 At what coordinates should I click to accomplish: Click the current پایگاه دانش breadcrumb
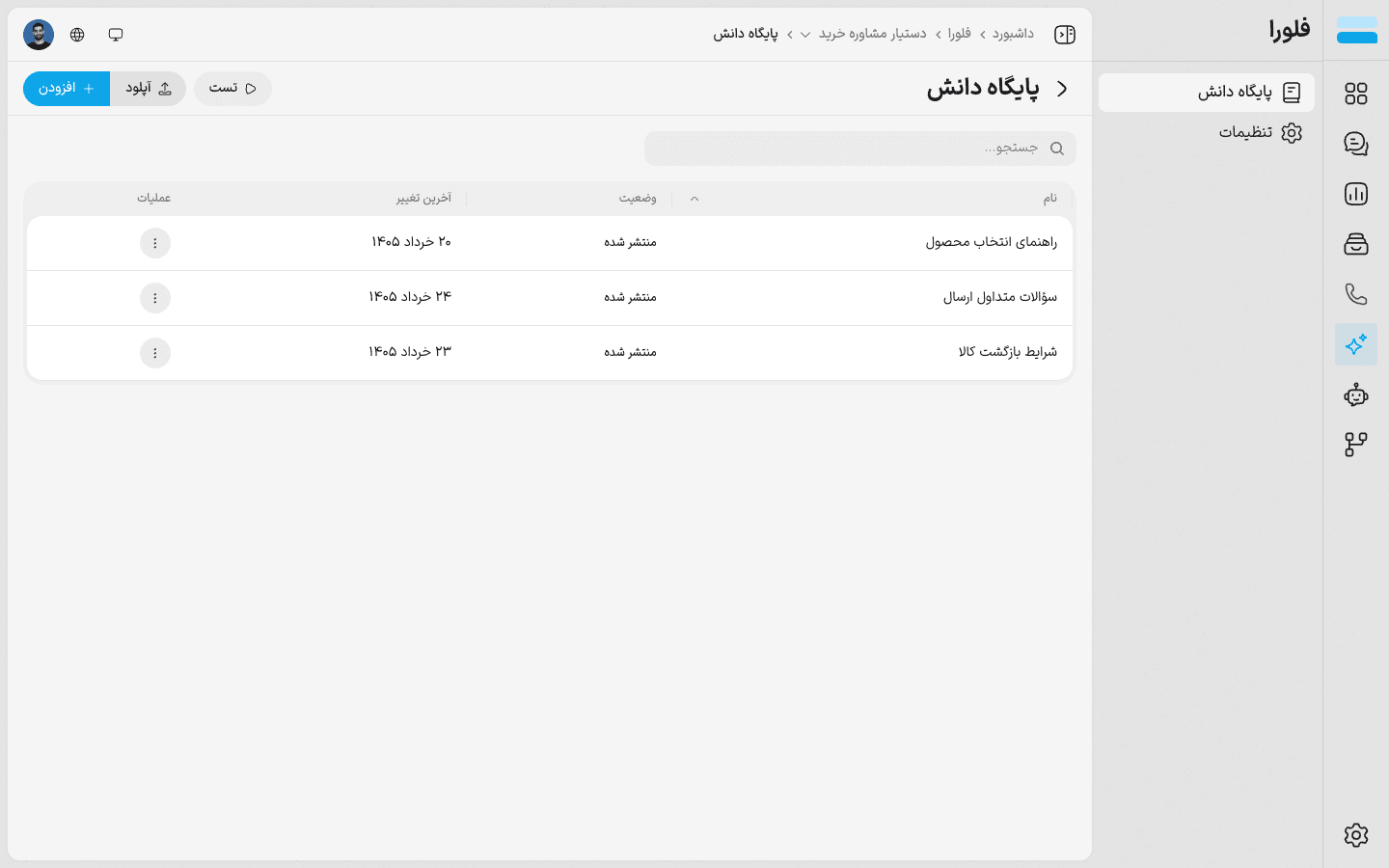pos(746,34)
